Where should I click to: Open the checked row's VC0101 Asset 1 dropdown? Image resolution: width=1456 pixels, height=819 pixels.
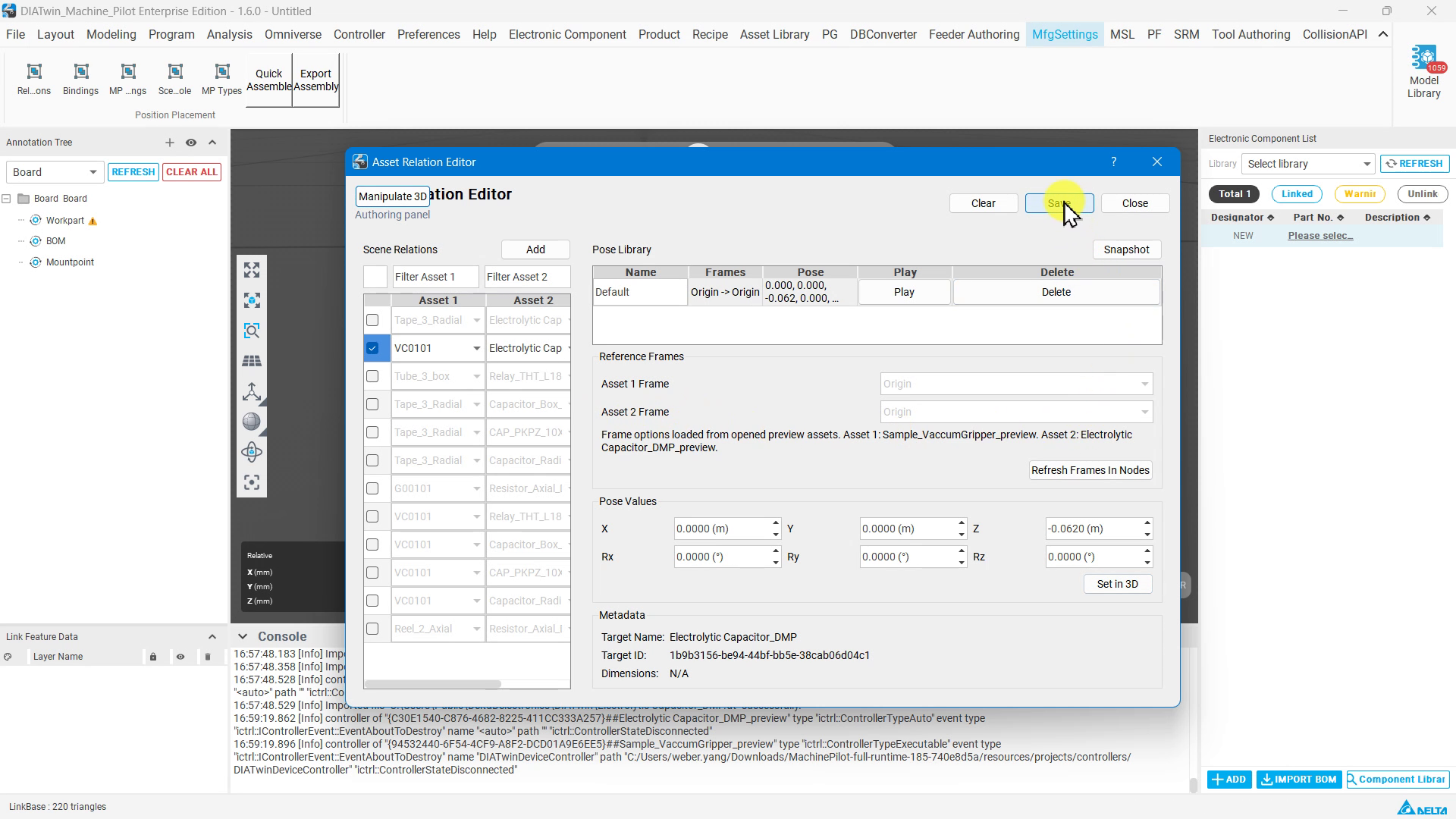pos(438,348)
